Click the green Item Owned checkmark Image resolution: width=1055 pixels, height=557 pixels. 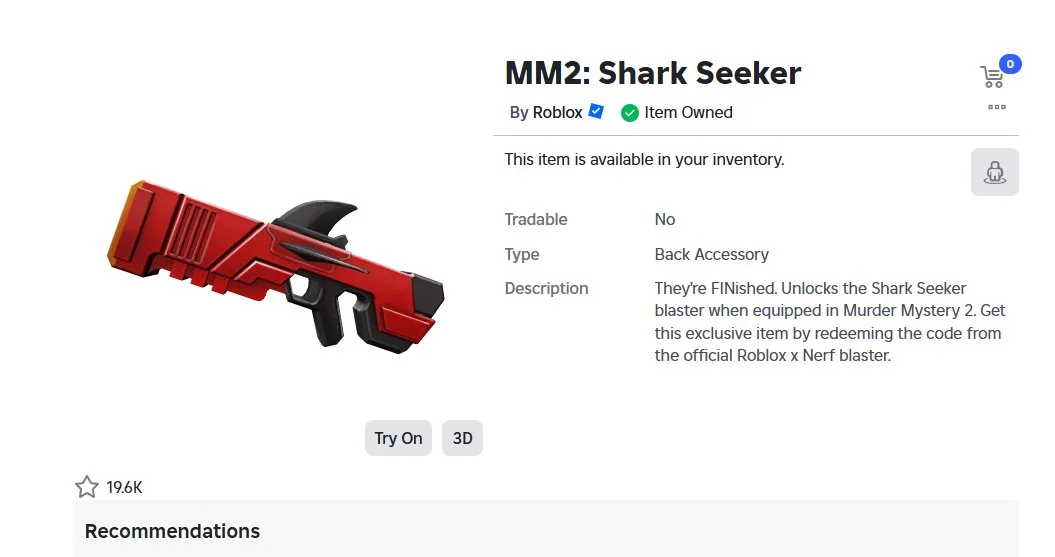(x=629, y=113)
